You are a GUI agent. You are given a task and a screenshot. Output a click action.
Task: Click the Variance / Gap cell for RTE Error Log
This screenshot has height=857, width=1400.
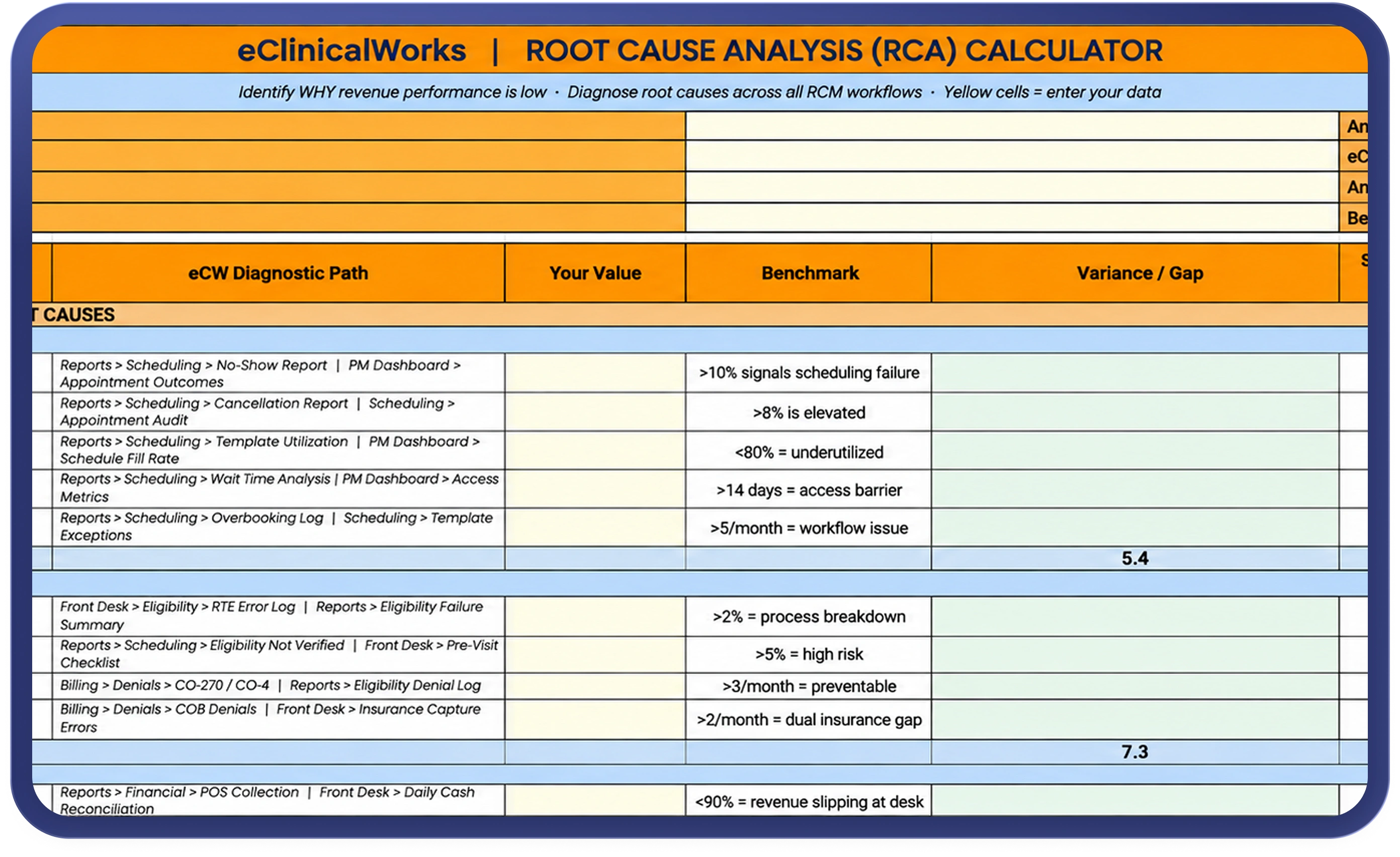pyautogui.click(x=1135, y=616)
